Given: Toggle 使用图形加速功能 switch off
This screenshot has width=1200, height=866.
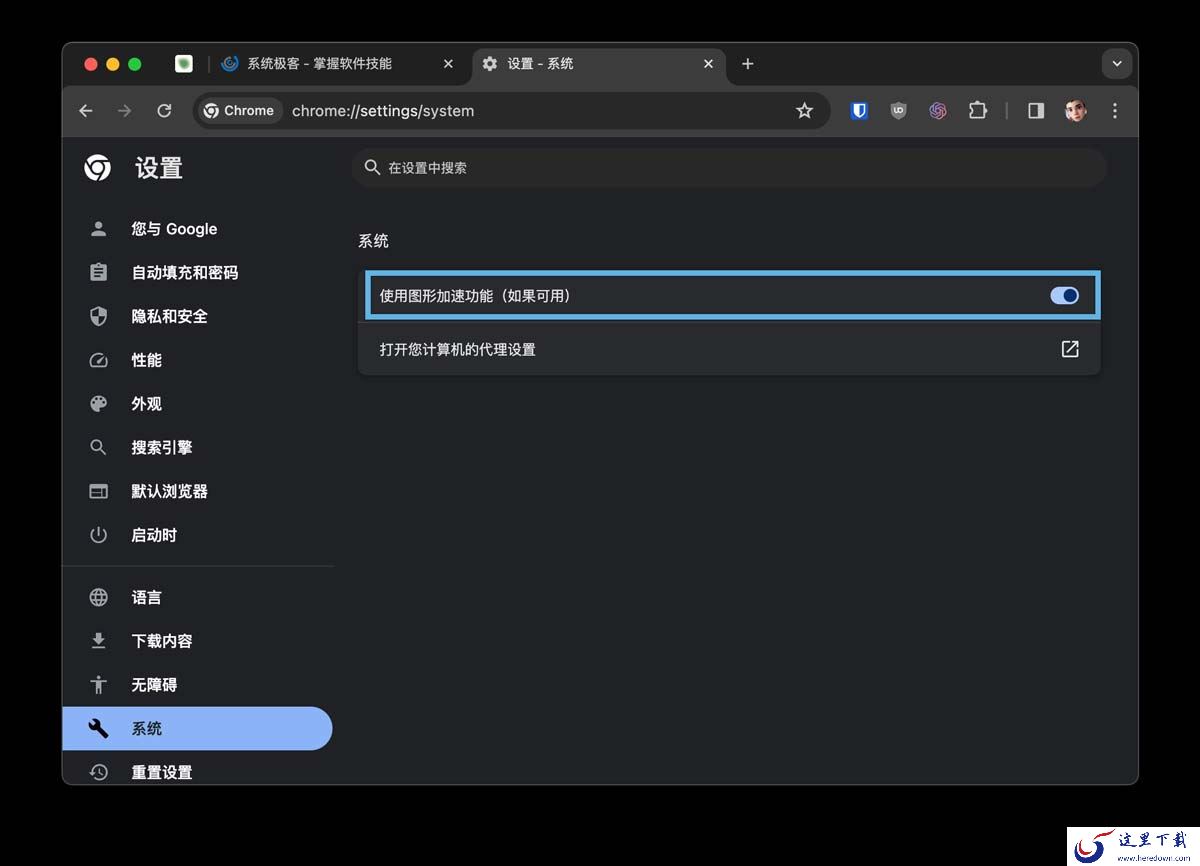Looking at the screenshot, I should click(x=1064, y=295).
